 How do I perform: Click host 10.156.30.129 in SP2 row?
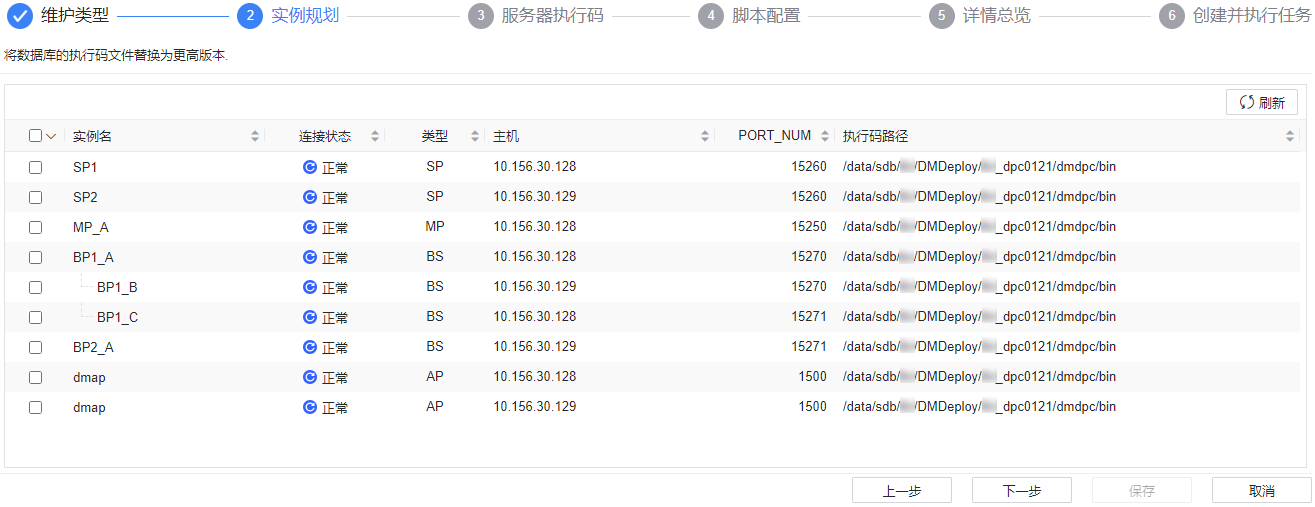point(535,197)
